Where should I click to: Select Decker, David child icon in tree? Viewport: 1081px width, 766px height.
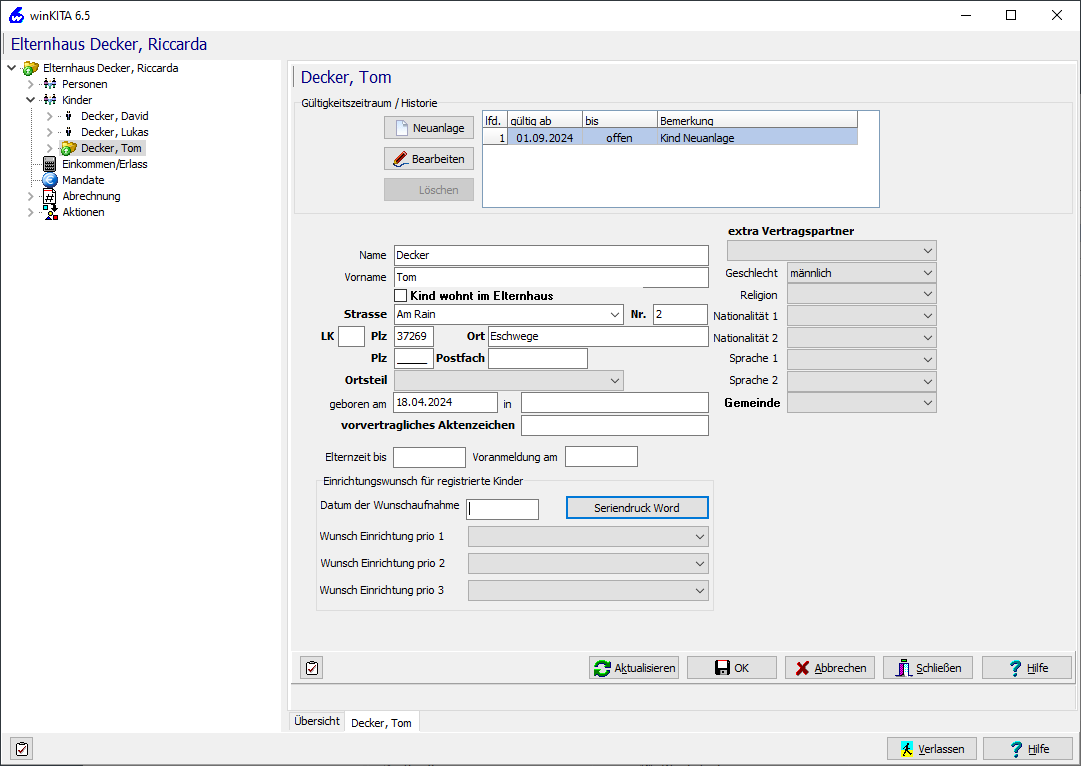click(69, 116)
